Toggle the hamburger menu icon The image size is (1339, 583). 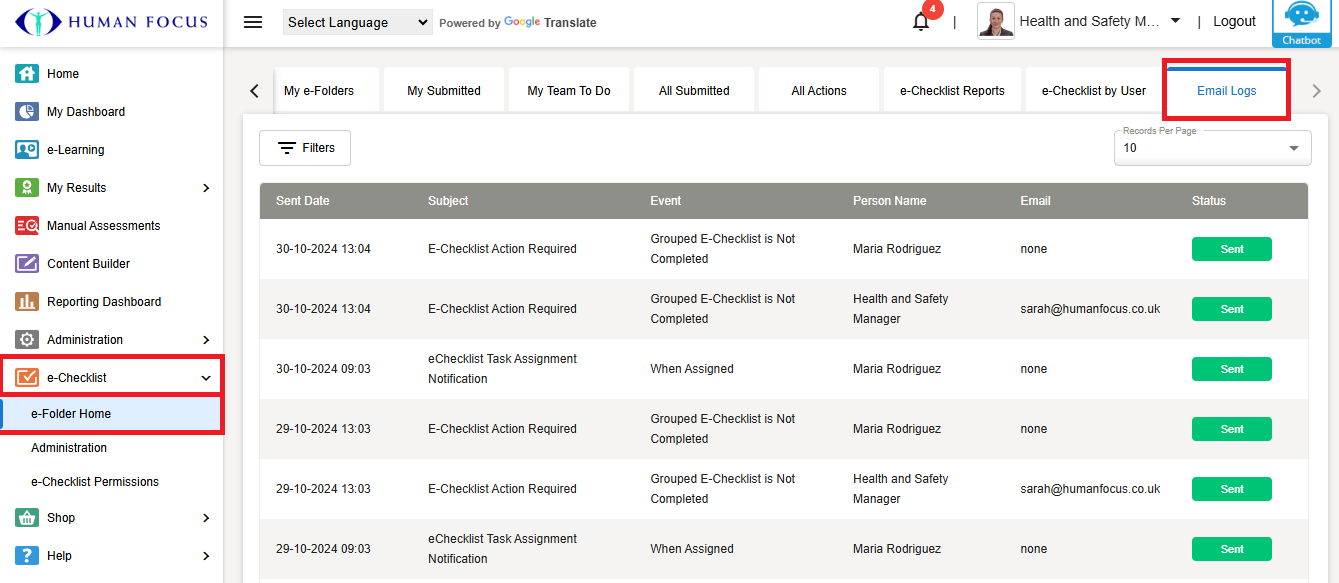[253, 22]
